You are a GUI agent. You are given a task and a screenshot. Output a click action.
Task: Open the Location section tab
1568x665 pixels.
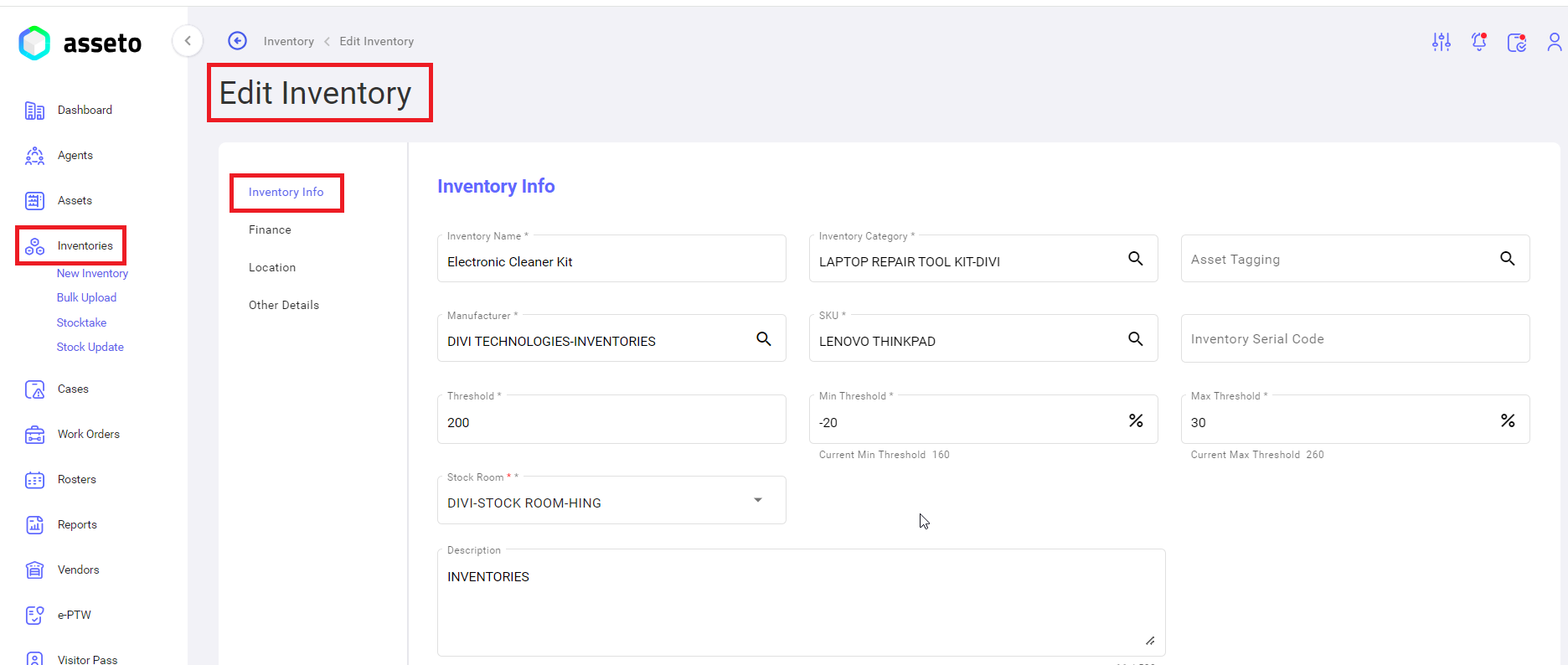coord(272,267)
